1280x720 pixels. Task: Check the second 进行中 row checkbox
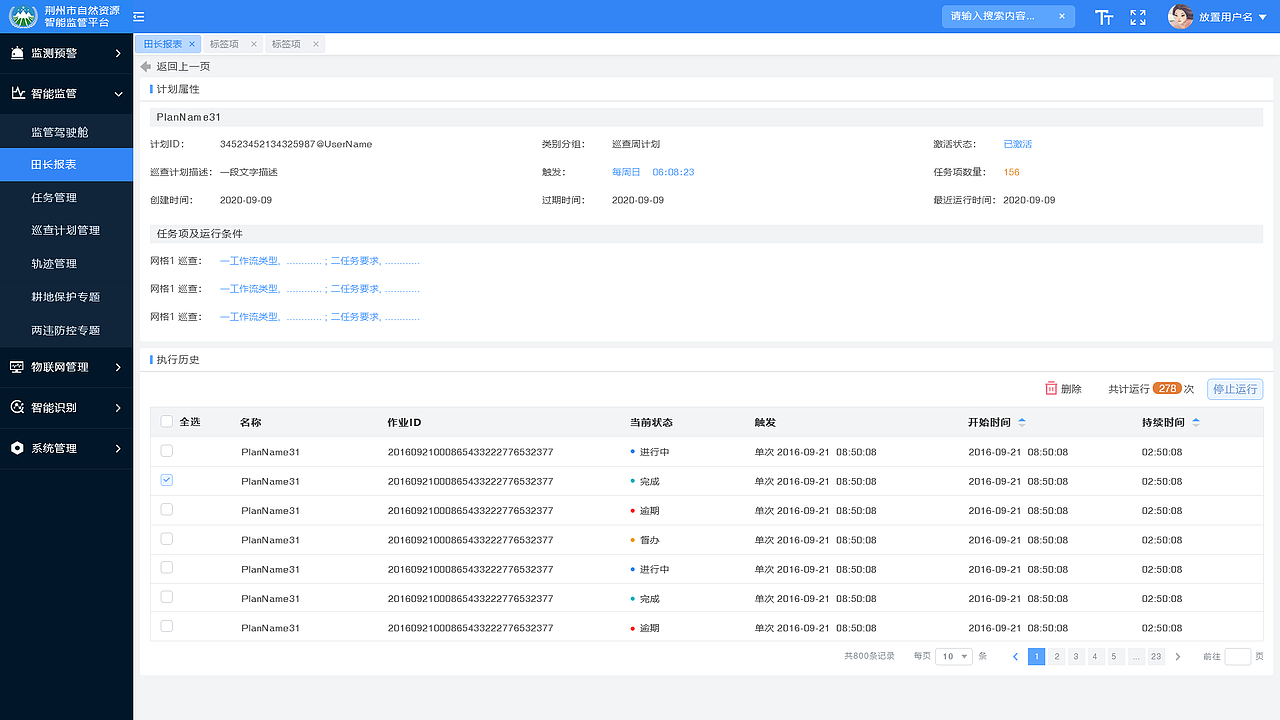pyautogui.click(x=167, y=567)
